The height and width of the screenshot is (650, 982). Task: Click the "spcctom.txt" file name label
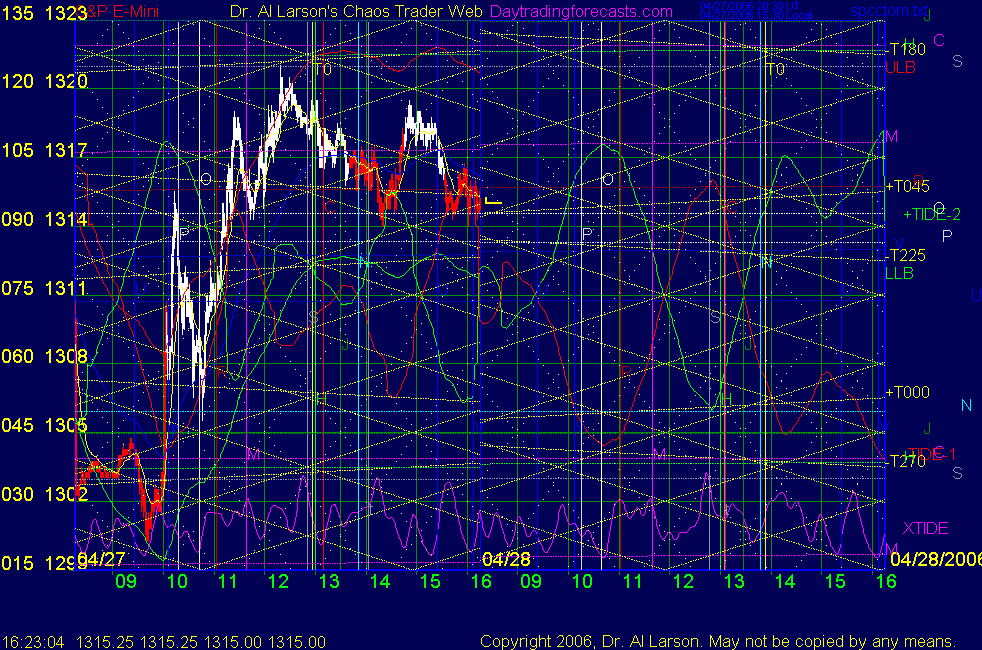[x=889, y=11]
